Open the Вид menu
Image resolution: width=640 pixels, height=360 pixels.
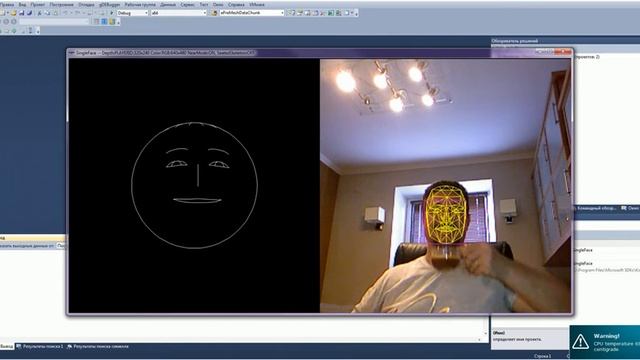[22, 4]
